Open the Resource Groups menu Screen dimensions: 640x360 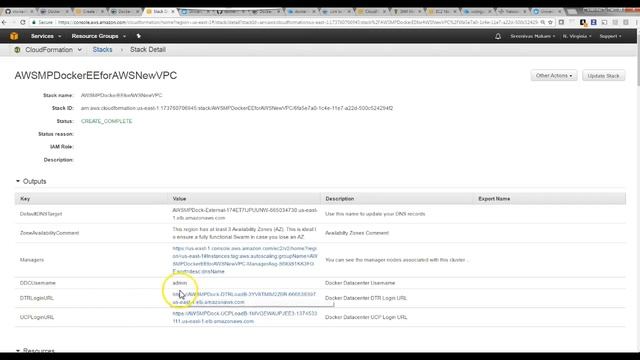click(x=98, y=36)
